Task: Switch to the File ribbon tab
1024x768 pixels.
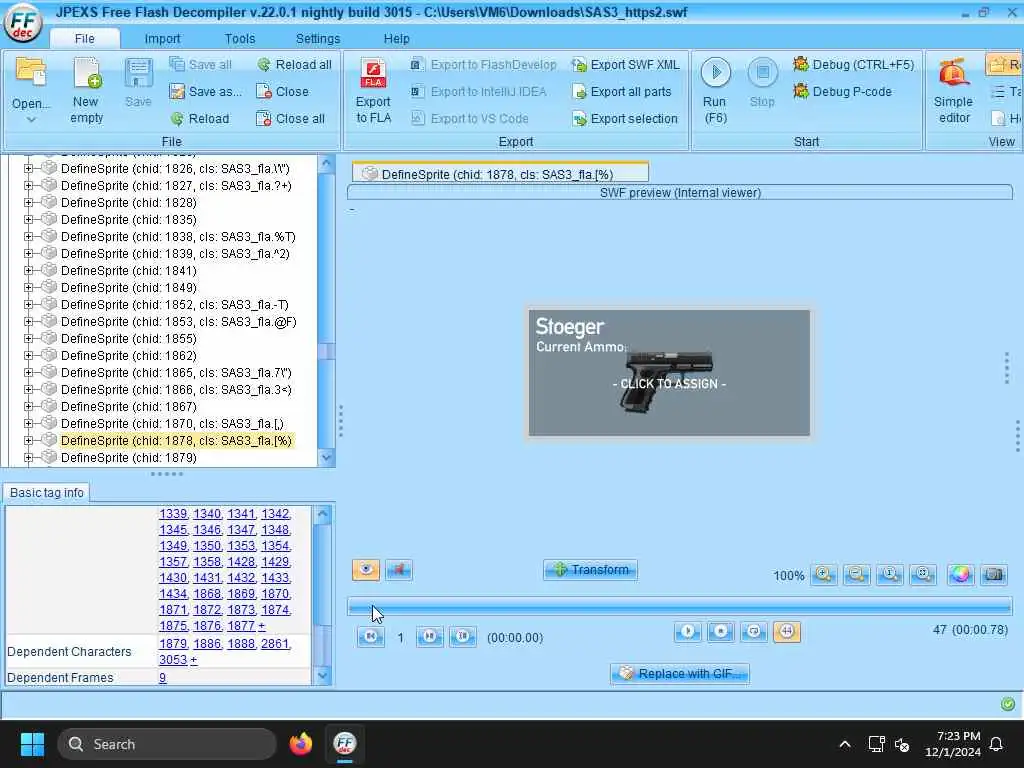Action: (x=84, y=39)
